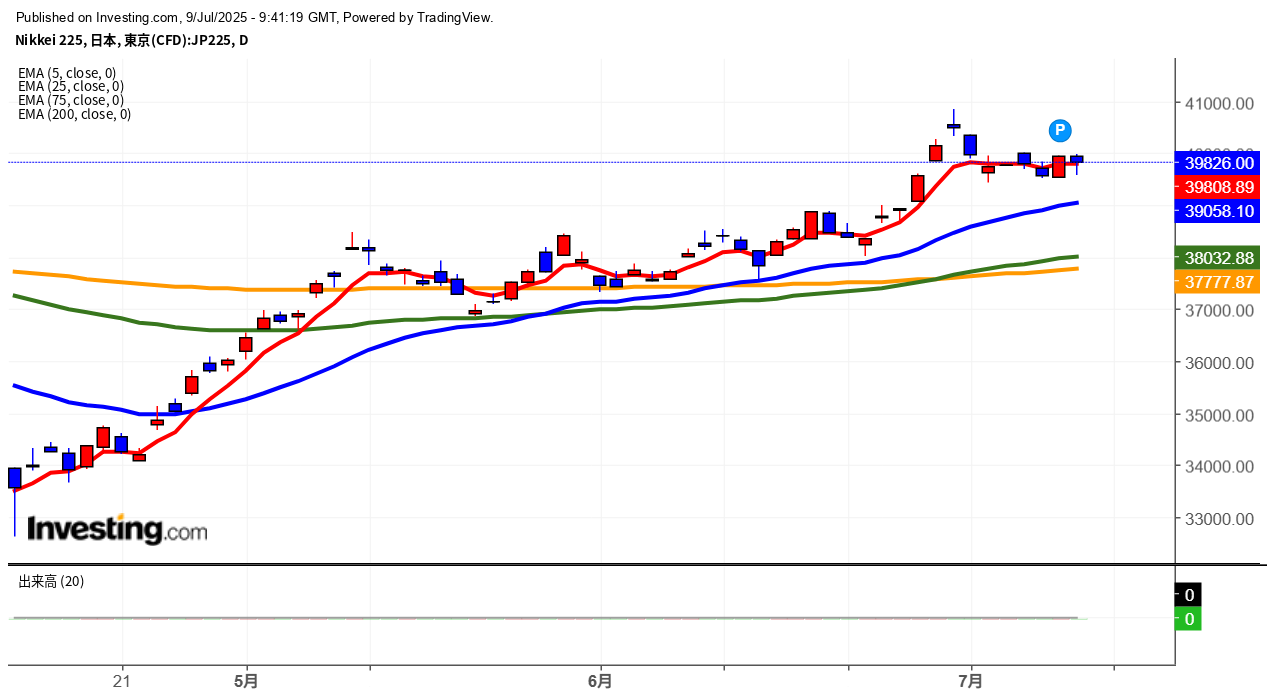Select the EMA (200, close, 0) legend
The image size is (1267, 698).
74,114
